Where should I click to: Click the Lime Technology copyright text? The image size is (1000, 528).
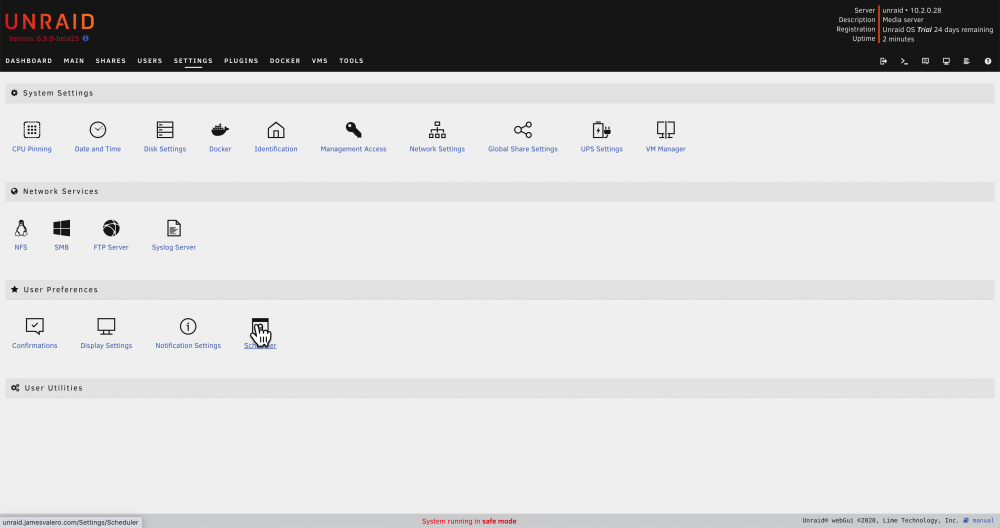[880, 520]
